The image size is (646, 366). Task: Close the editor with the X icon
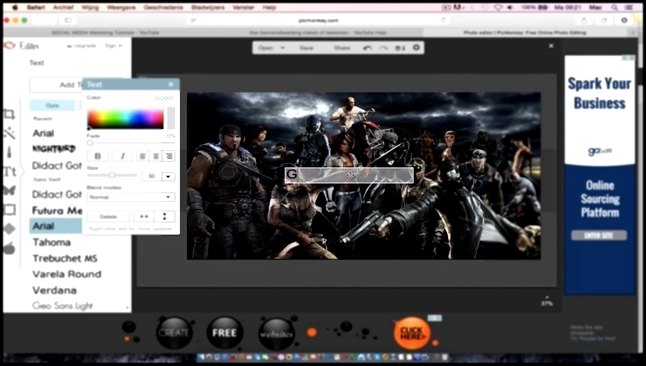point(551,46)
